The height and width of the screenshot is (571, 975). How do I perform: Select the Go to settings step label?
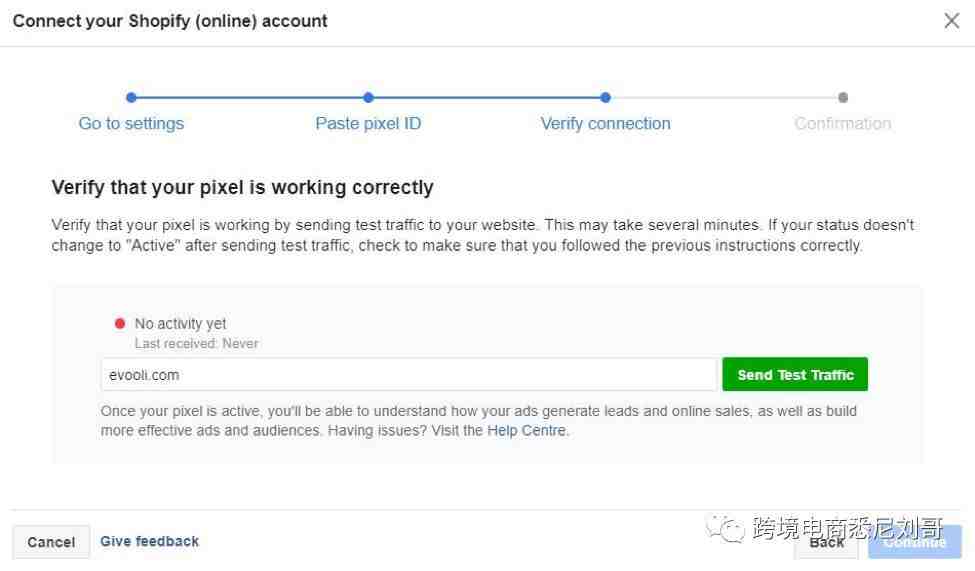[131, 123]
